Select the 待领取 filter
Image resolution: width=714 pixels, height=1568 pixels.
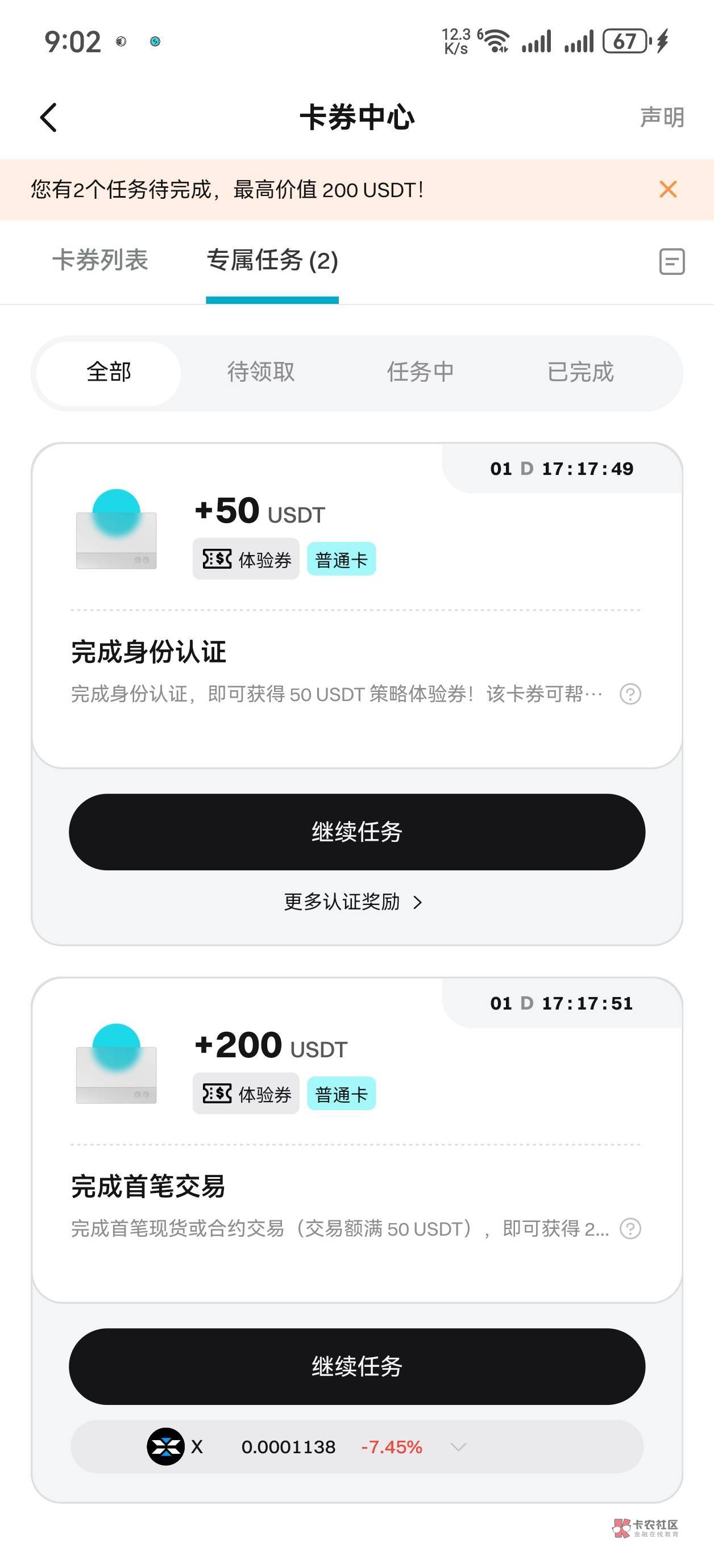[261, 372]
